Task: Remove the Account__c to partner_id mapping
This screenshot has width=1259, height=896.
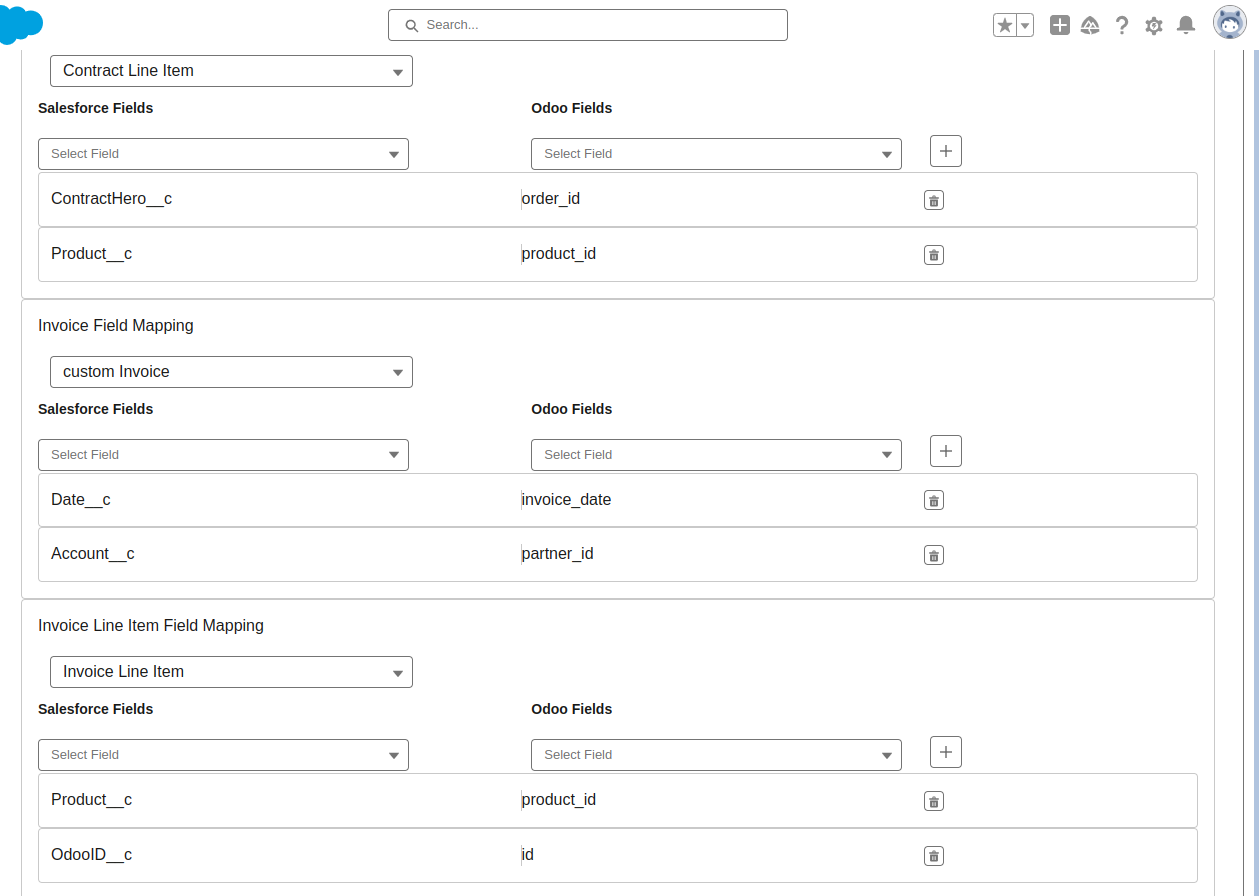Action: click(x=933, y=554)
